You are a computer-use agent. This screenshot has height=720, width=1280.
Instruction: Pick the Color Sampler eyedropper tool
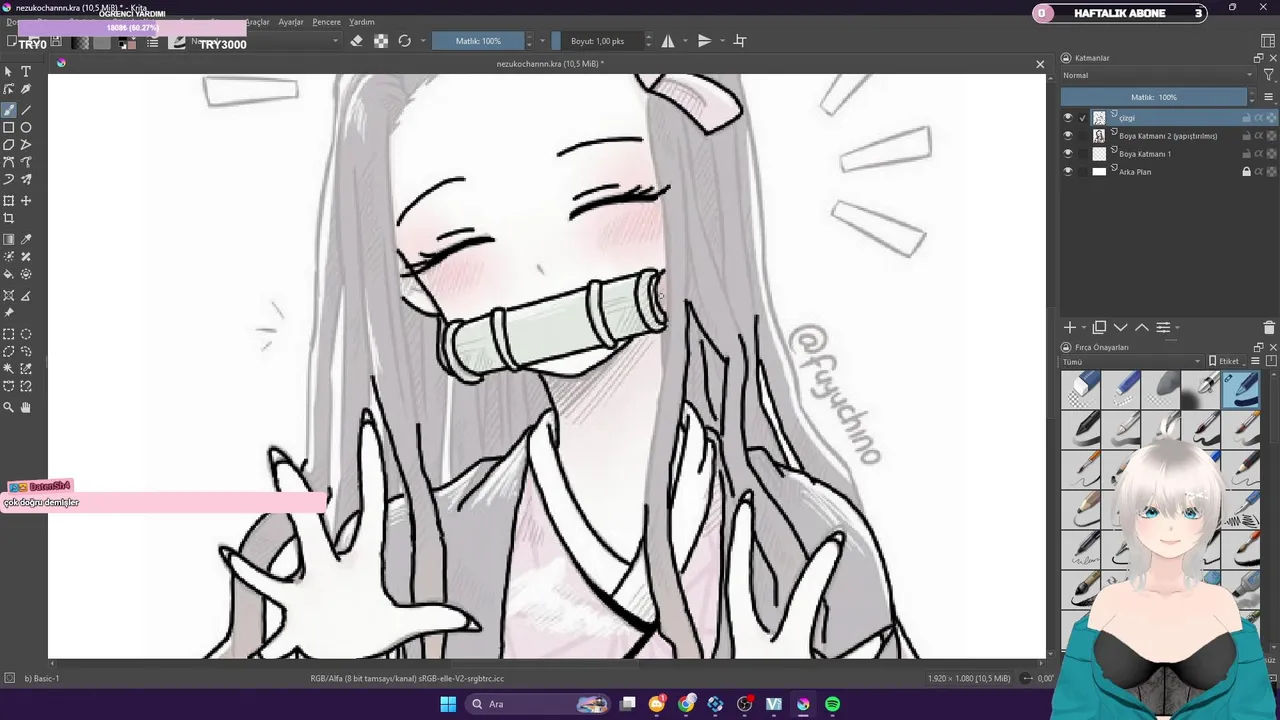26,240
